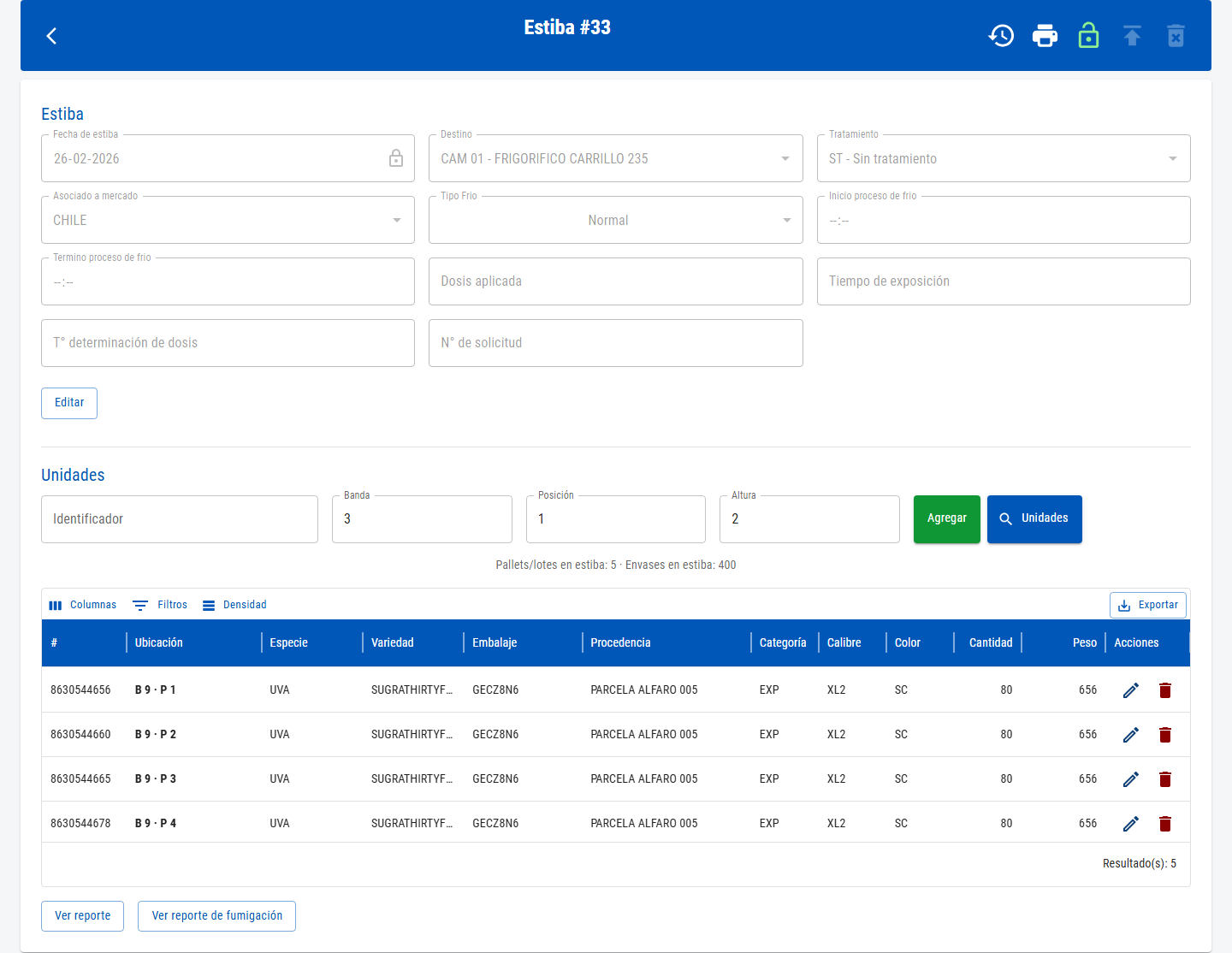Open the Destino dropdown
Image resolution: width=1232 pixels, height=953 pixels.
point(615,158)
